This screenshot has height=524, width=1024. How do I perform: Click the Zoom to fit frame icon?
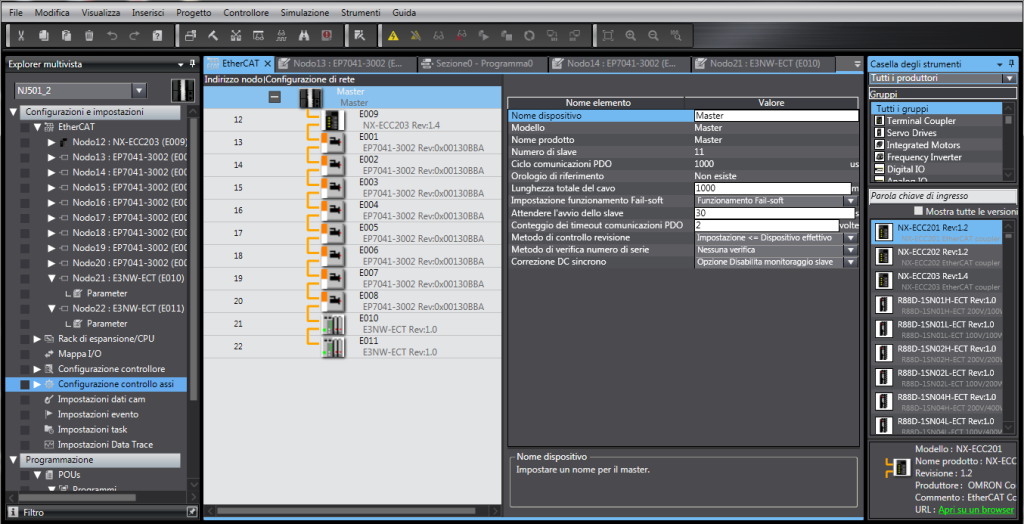pyautogui.click(x=608, y=36)
